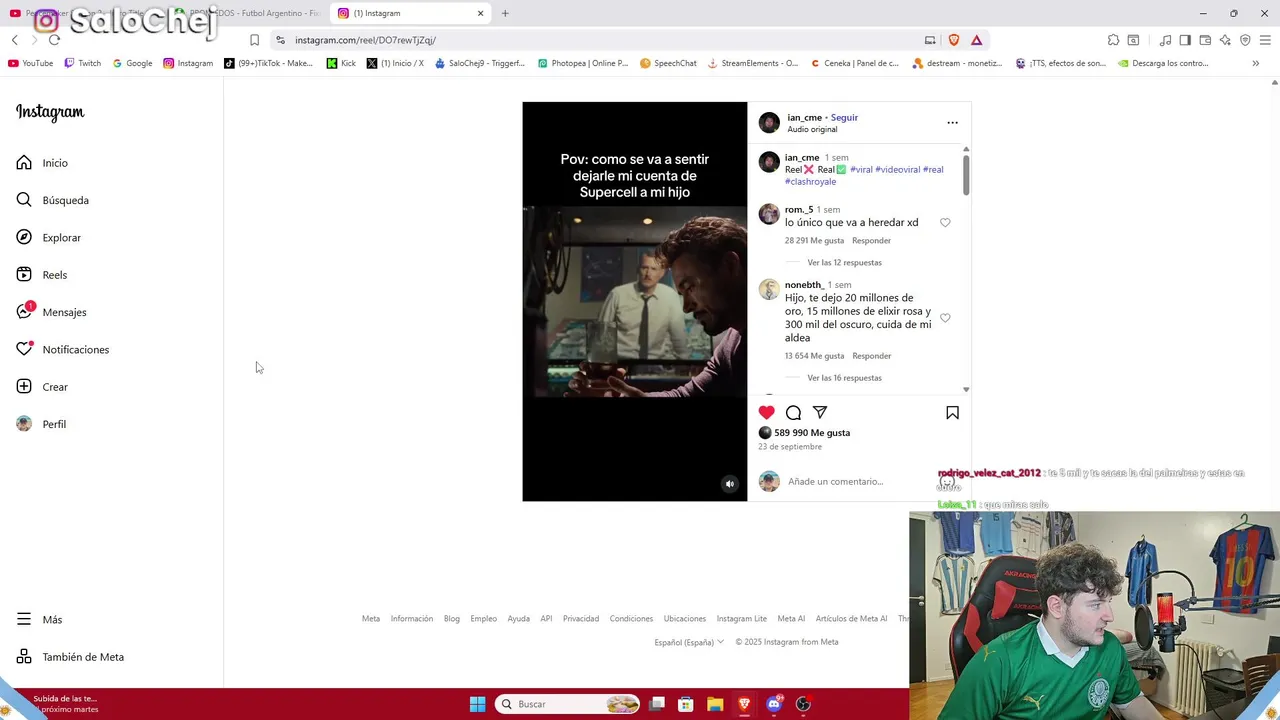Open the #viral hashtag

(861, 170)
